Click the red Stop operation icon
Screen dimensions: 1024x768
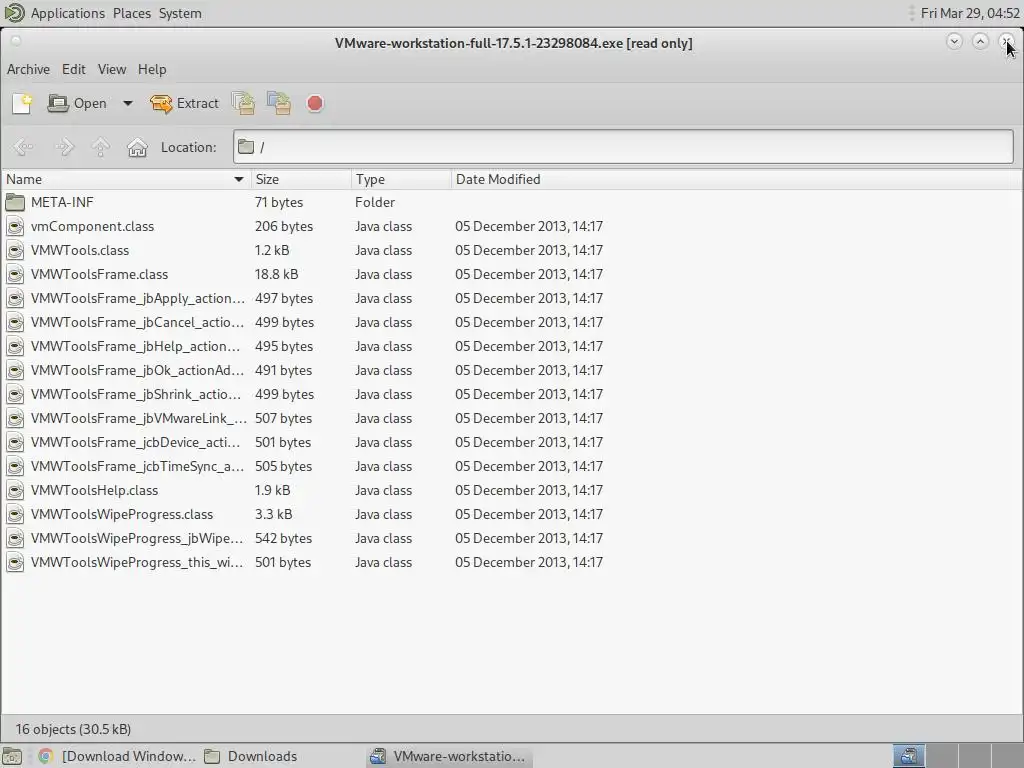(315, 103)
